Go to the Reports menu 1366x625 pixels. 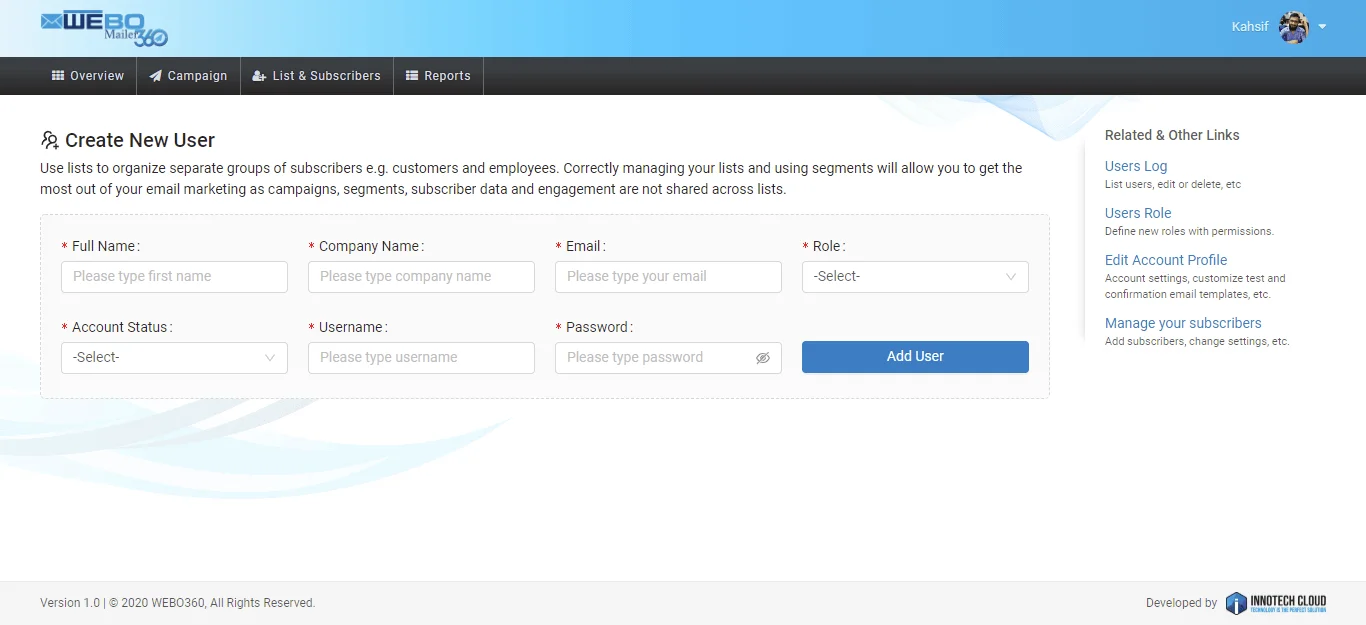tap(446, 76)
